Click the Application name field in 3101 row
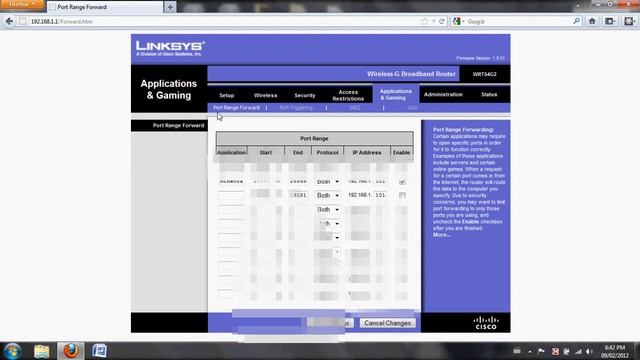640x360 pixels. tap(231, 195)
